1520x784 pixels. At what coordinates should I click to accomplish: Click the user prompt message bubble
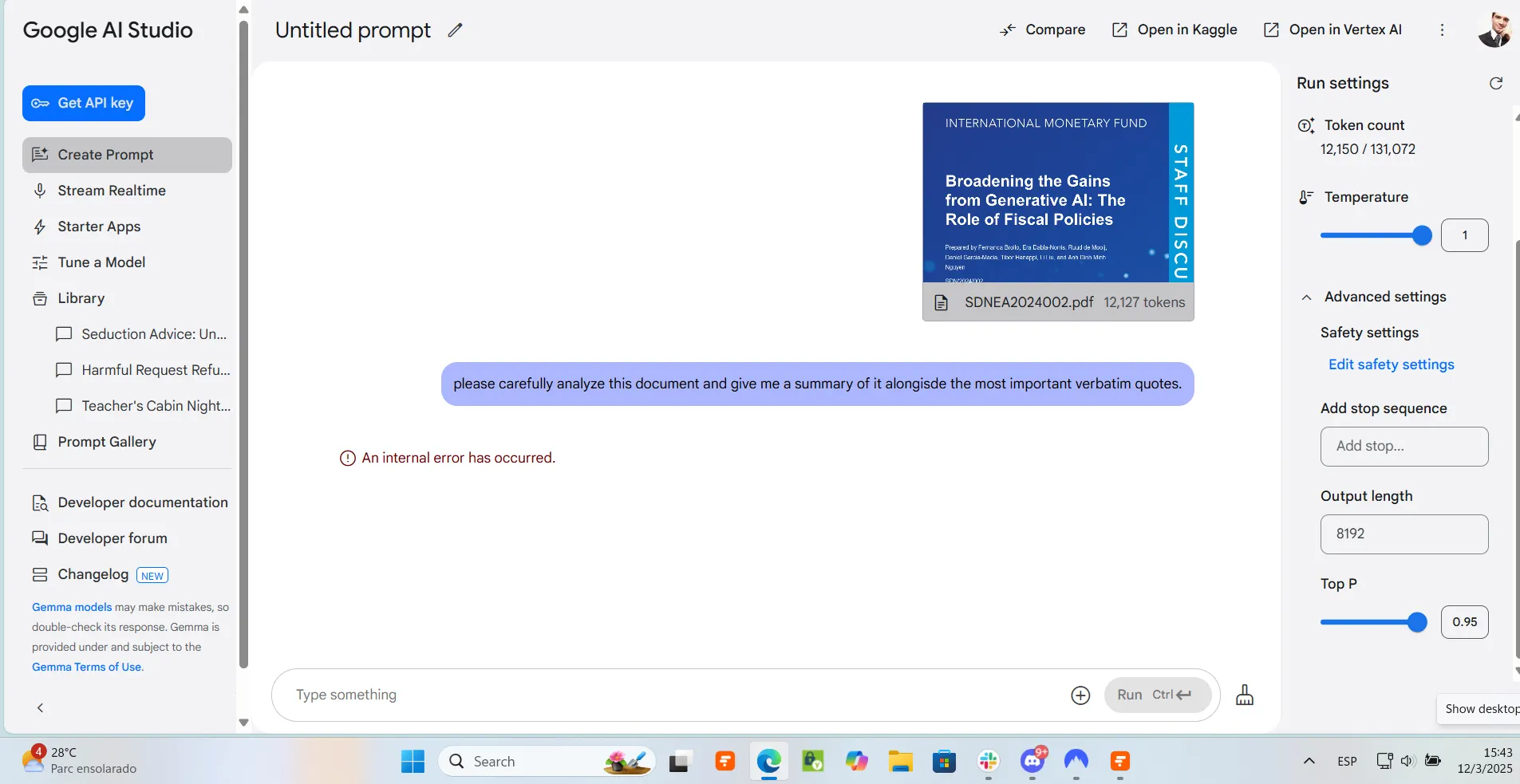point(817,384)
